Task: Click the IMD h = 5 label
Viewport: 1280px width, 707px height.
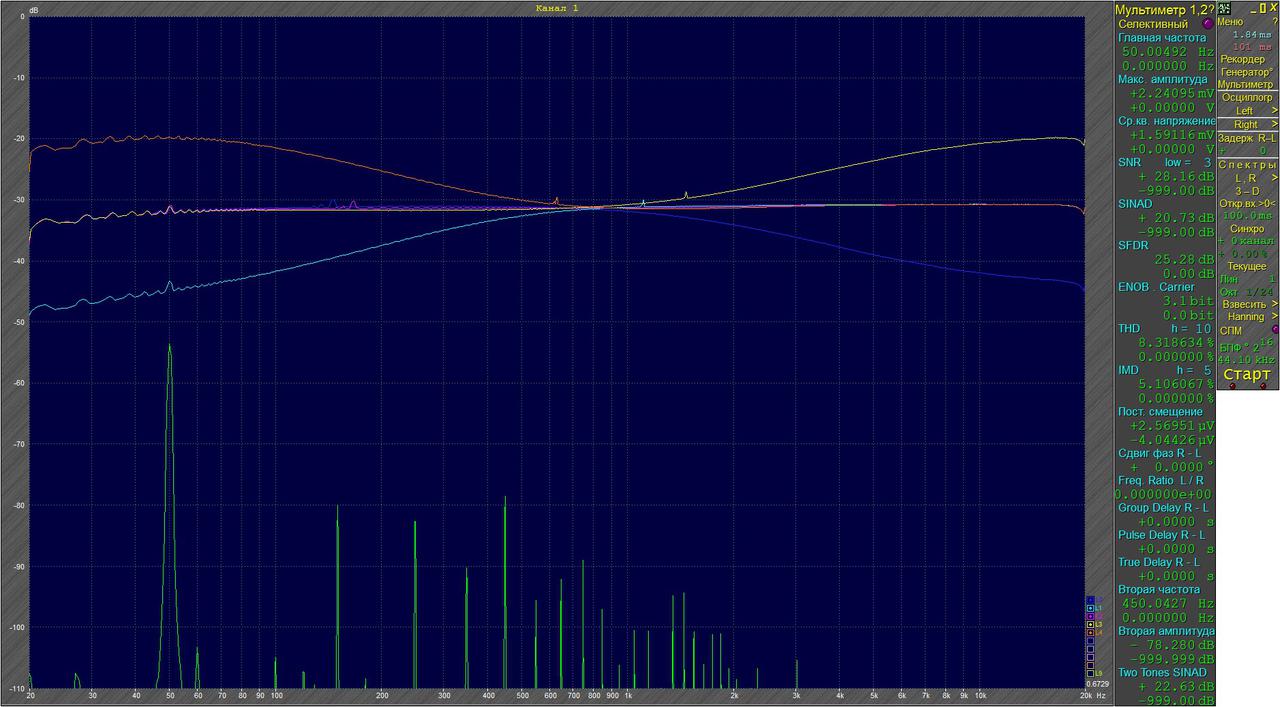Action: coord(1165,370)
